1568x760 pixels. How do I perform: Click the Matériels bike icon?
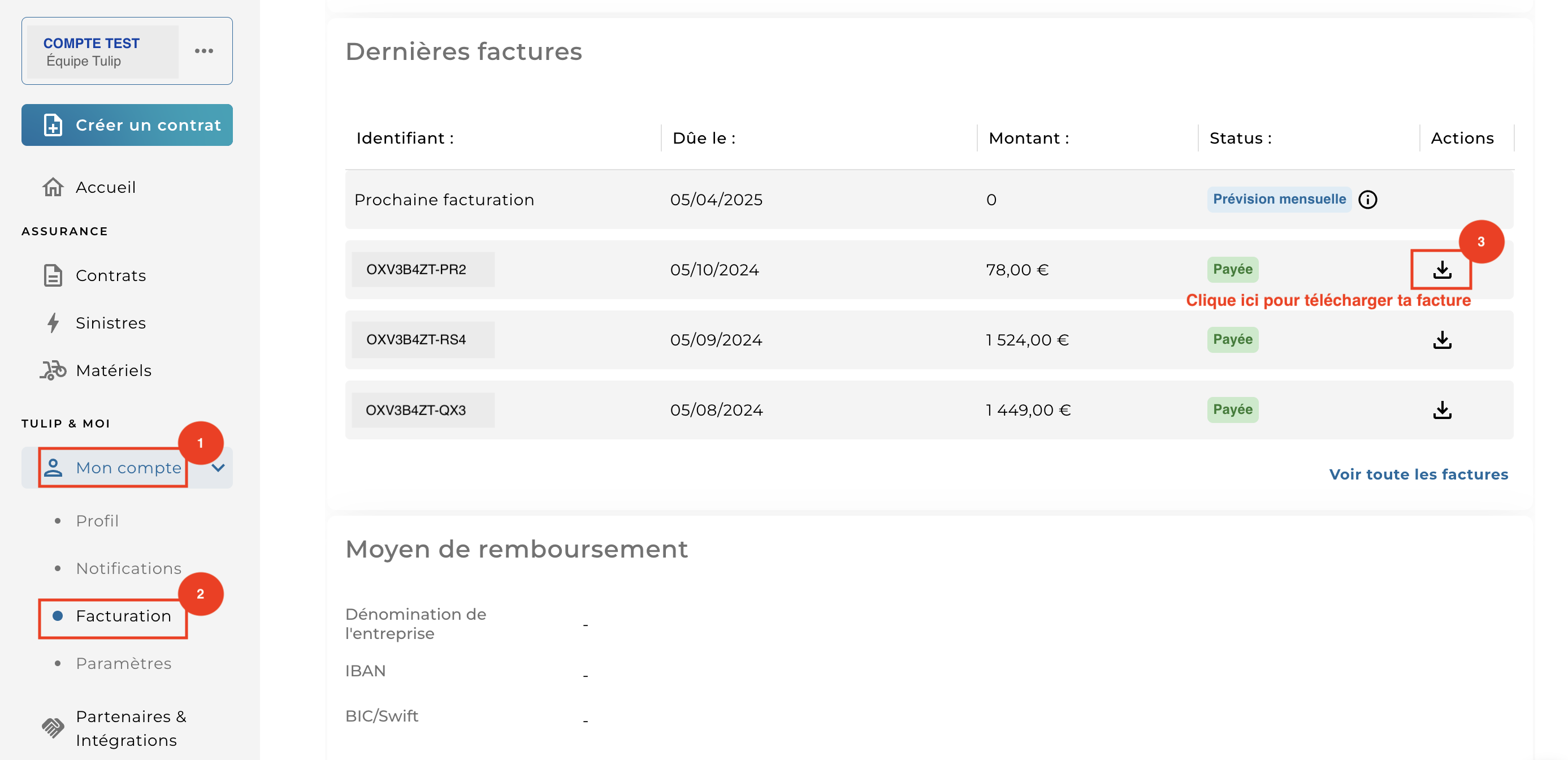[x=53, y=370]
